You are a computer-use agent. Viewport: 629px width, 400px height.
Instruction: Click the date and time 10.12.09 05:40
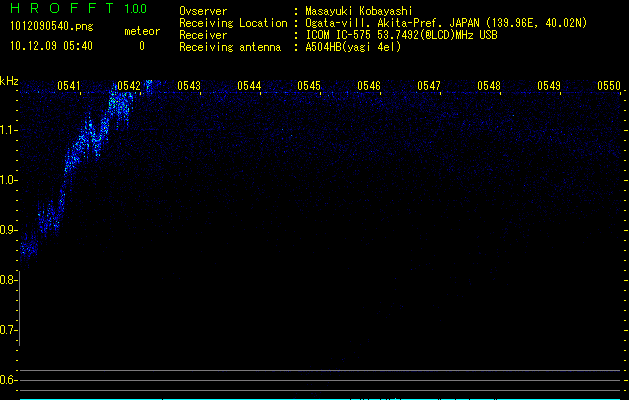pyautogui.click(x=51, y=46)
